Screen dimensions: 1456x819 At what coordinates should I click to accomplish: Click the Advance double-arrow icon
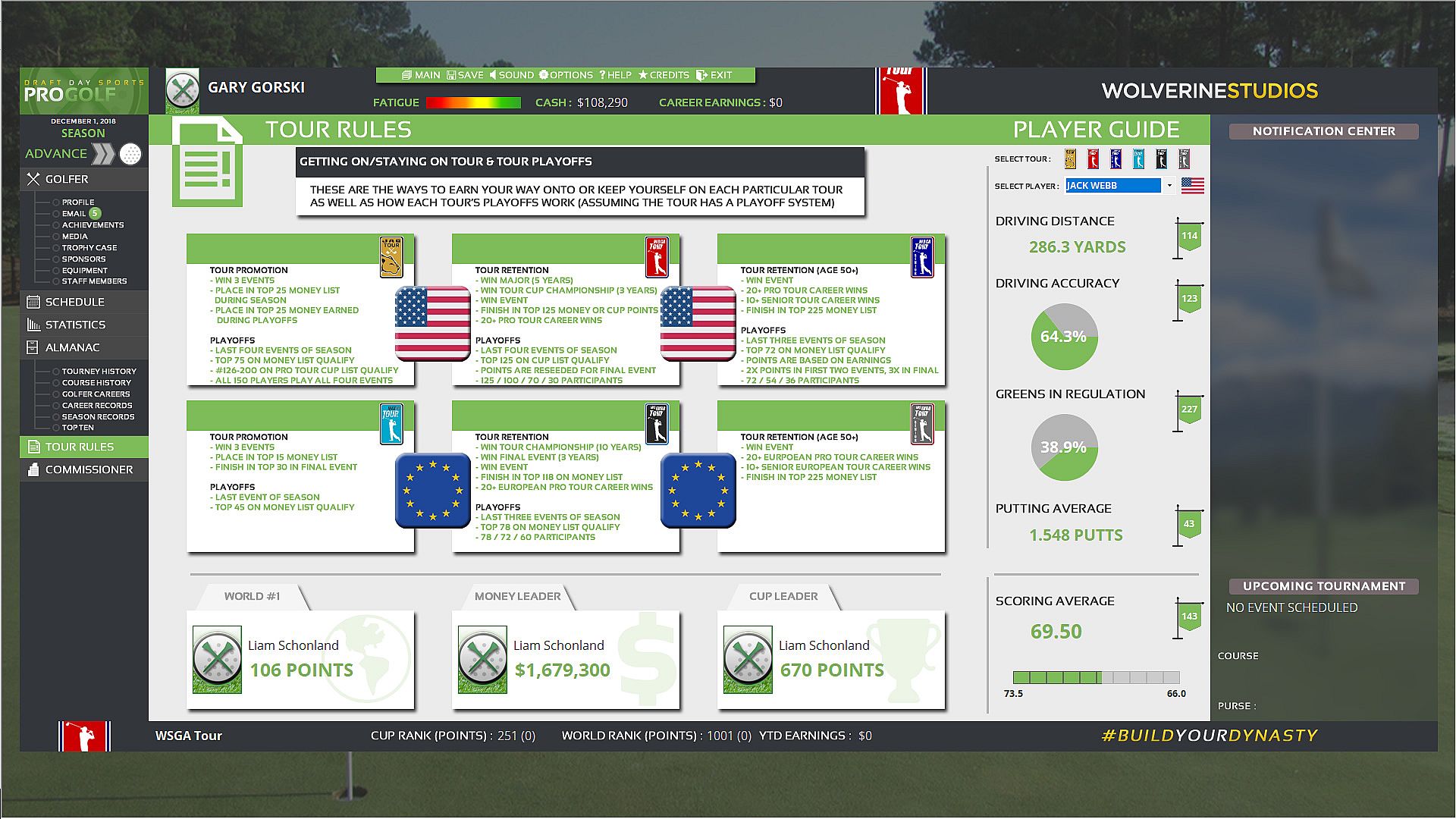[103, 154]
